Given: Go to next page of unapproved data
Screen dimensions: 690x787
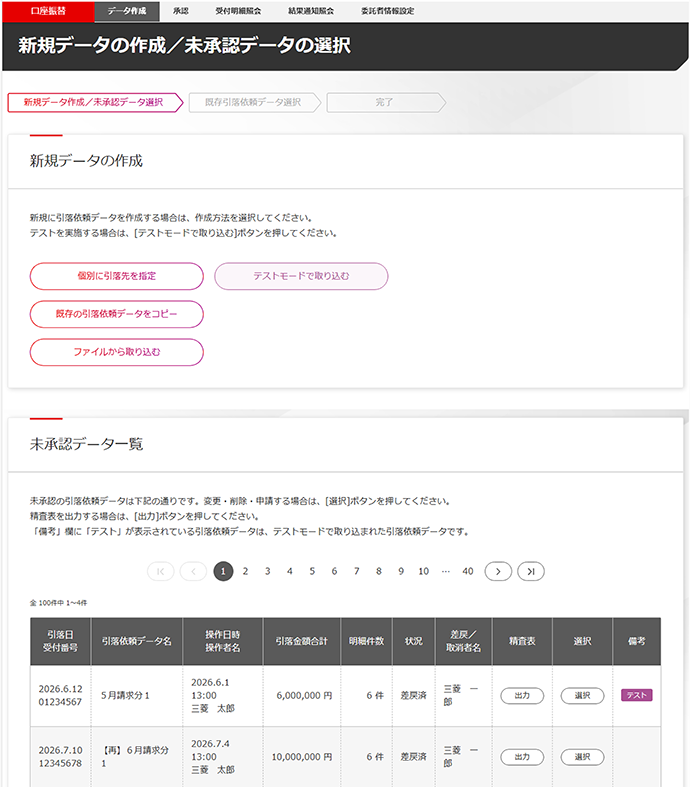Looking at the screenshot, I should tap(498, 571).
